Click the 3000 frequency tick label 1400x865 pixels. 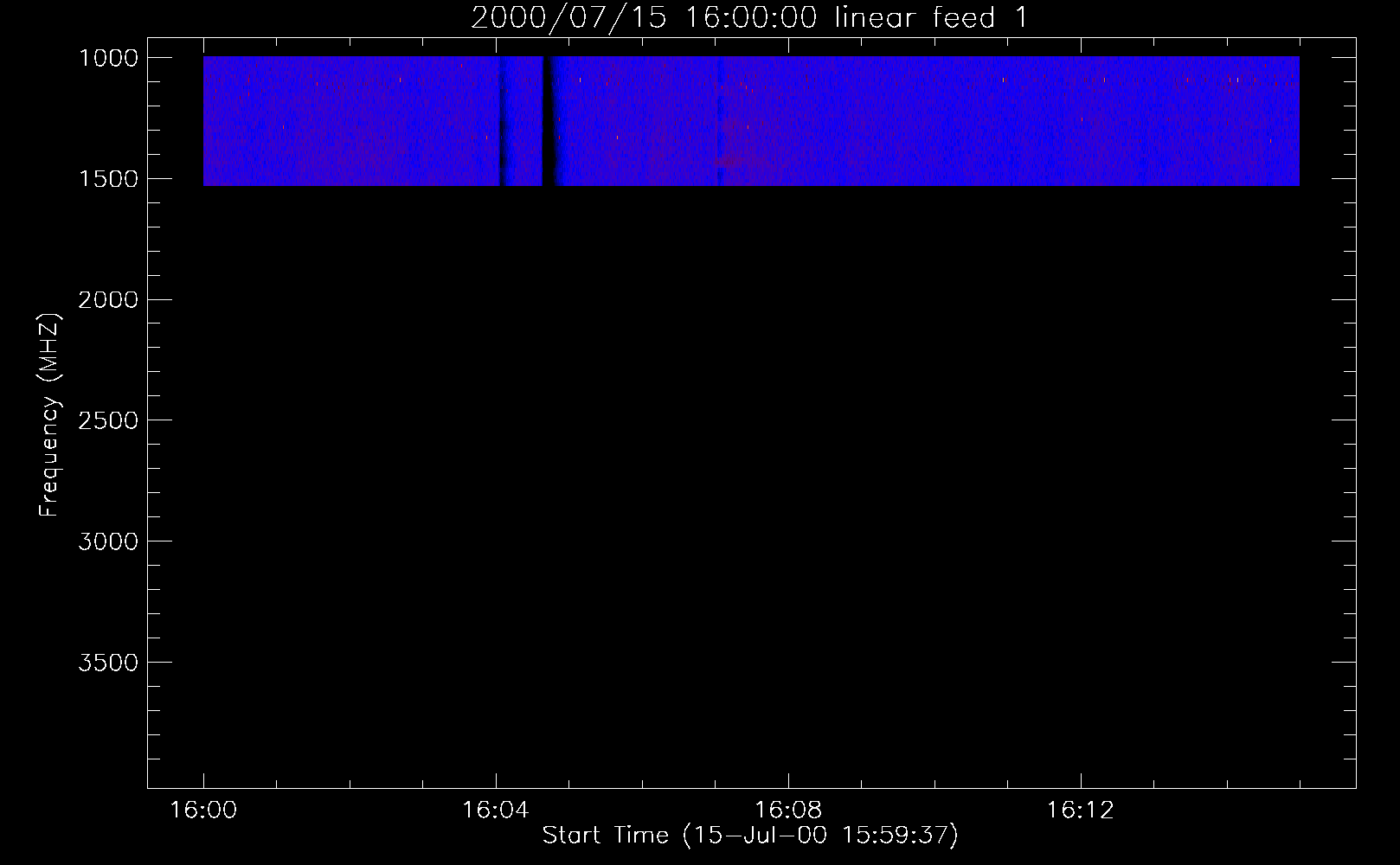pos(108,542)
